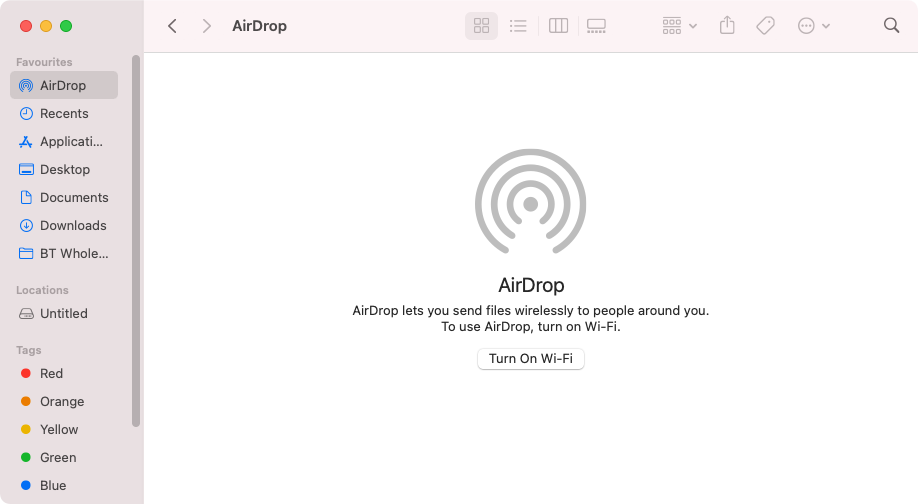Open the Group By grid dropdown
The width and height of the screenshot is (918, 504).
tap(679, 26)
